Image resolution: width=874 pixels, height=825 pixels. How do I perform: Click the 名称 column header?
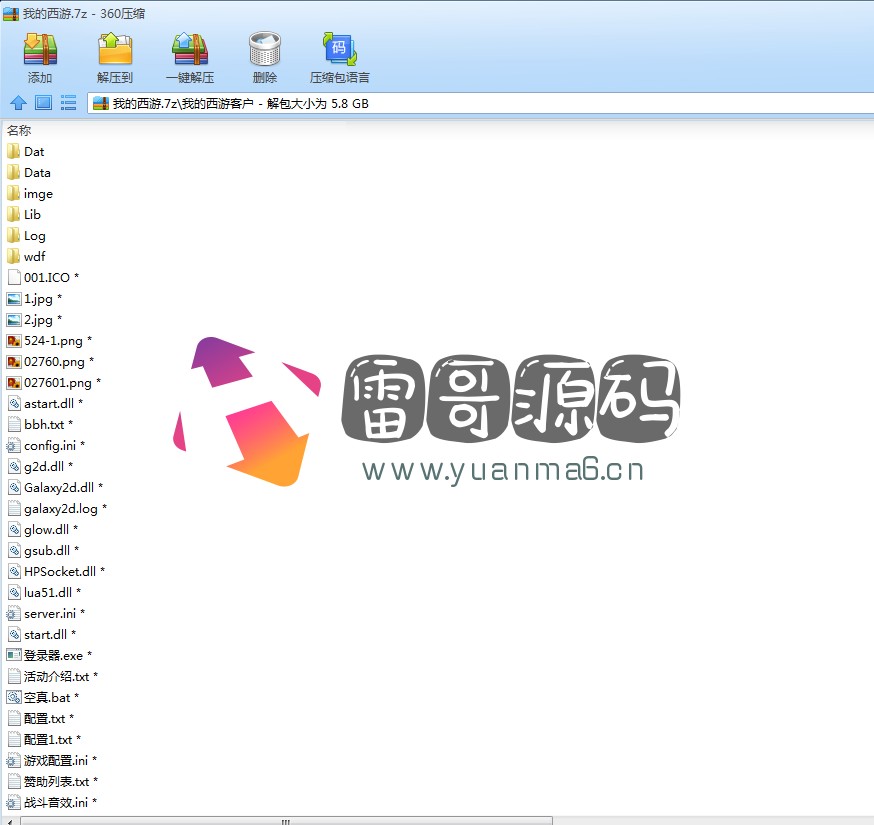[19, 130]
